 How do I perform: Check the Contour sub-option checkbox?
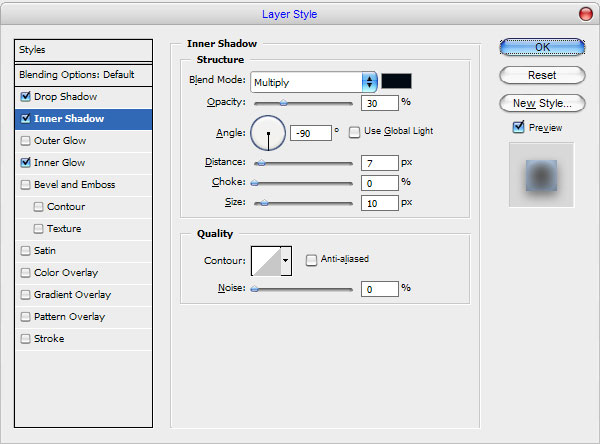[38, 207]
